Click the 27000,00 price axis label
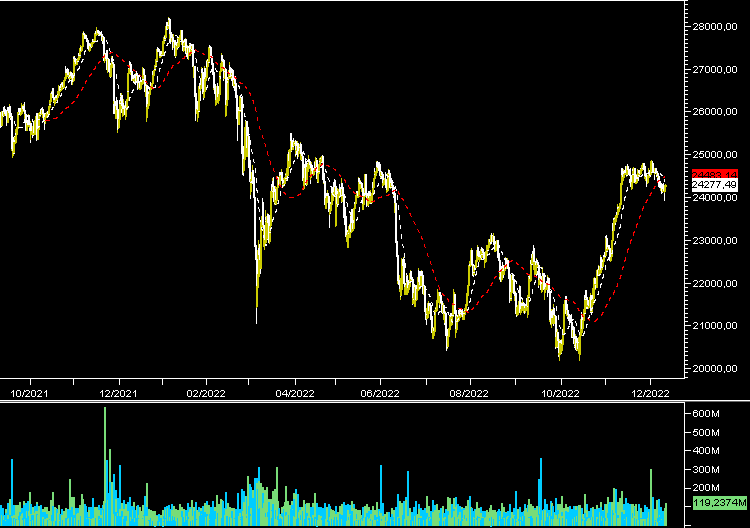The height and width of the screenshot is (528, 750). coord(715,70)
